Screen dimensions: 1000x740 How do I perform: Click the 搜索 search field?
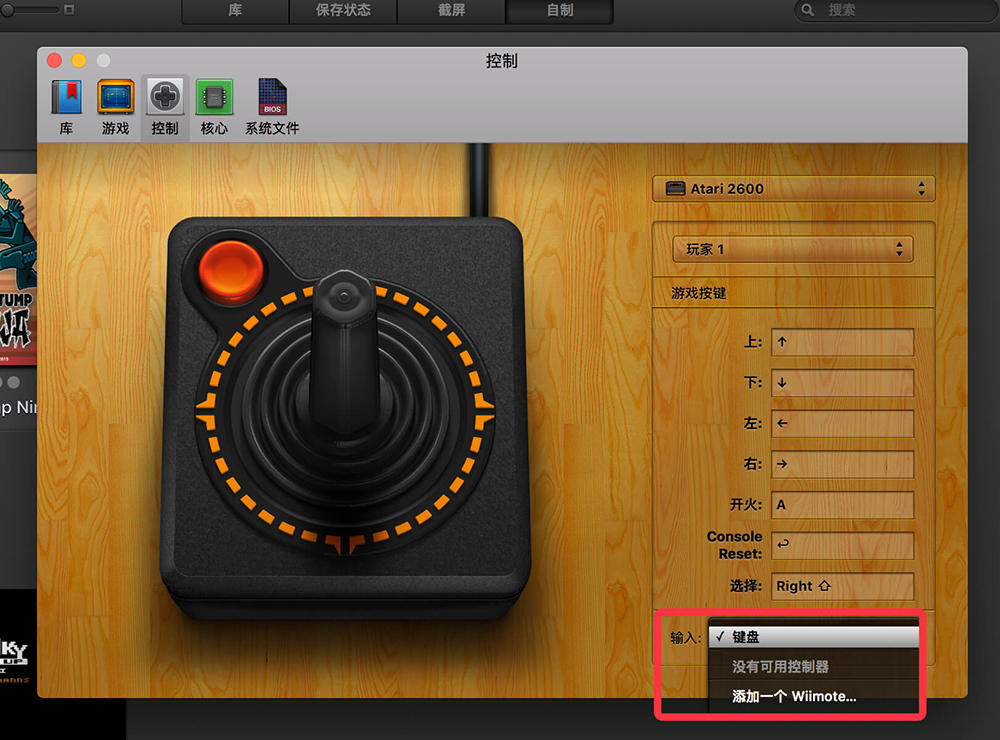(x=896, y=10)
